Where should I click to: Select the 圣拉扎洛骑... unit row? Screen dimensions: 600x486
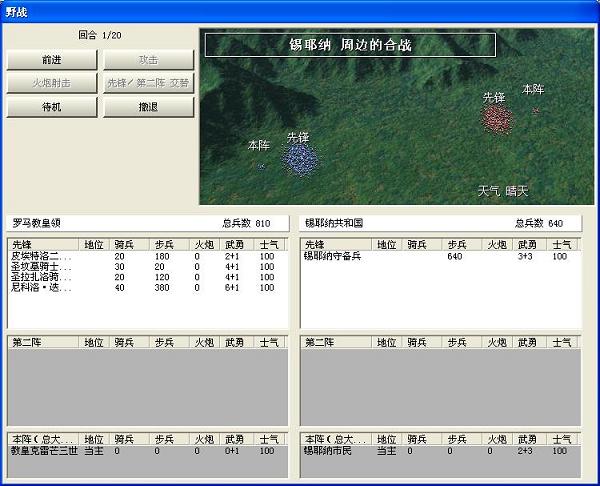(148, 277)
